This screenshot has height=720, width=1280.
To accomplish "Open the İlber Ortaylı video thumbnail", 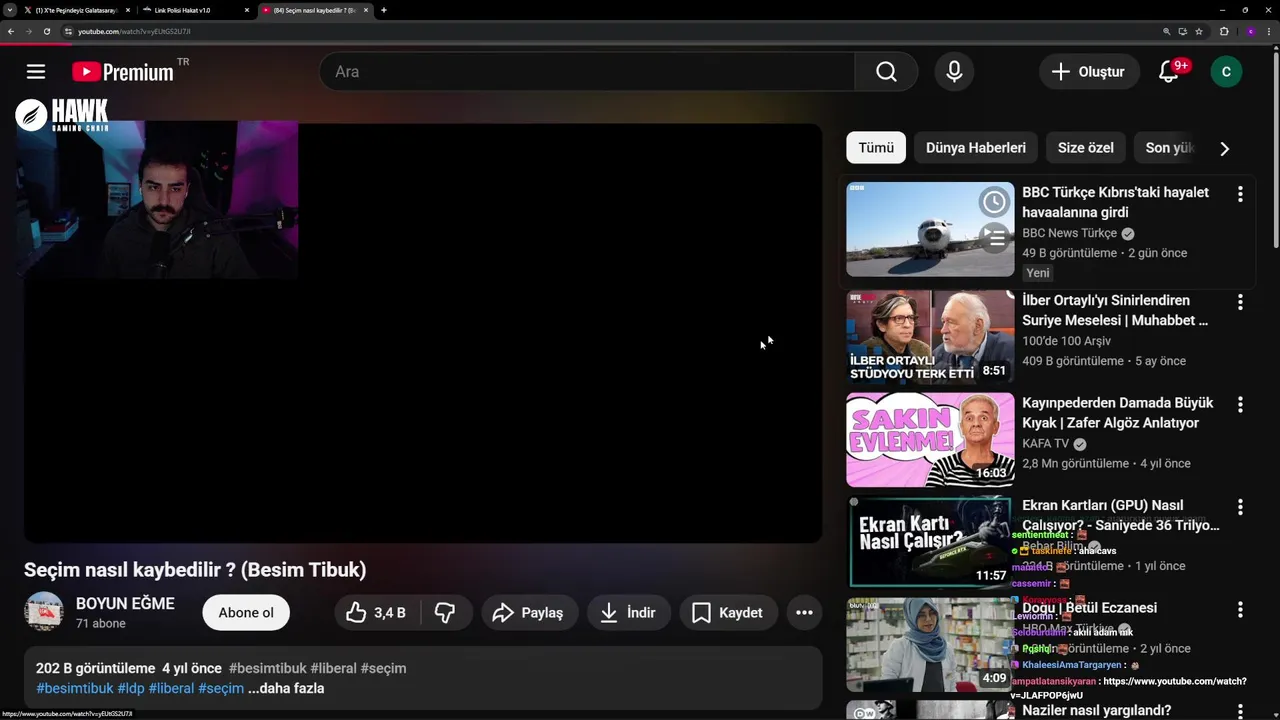I will 930,337.
